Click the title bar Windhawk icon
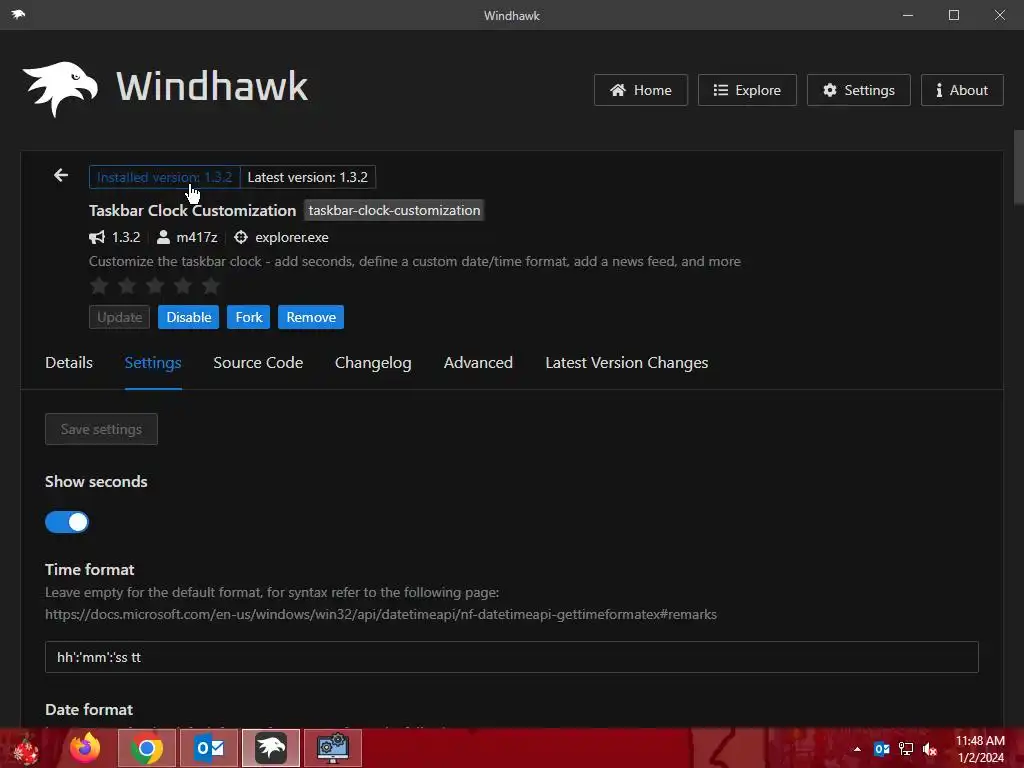 [18, 14]
